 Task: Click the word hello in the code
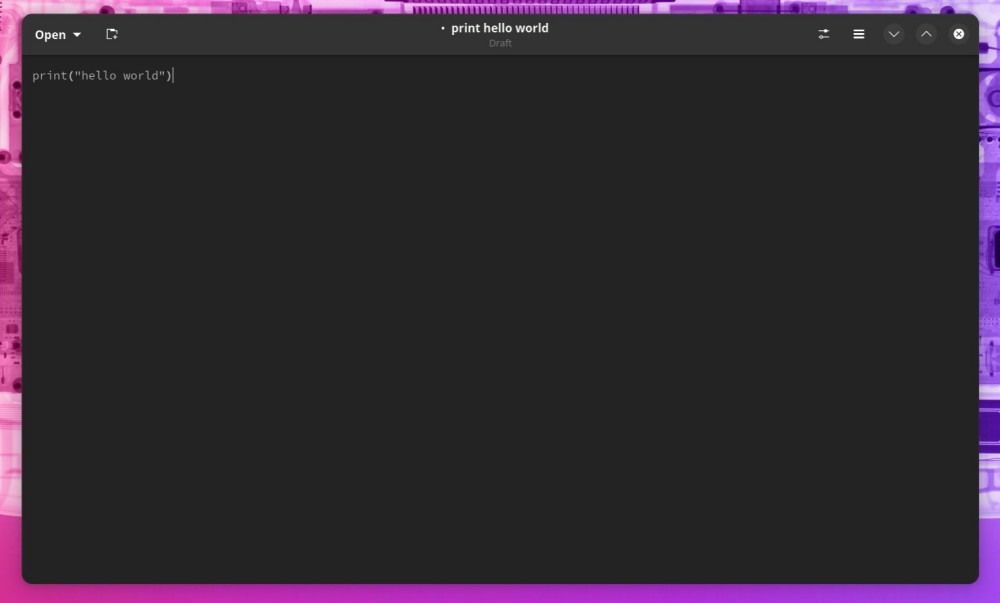tap(99, 74)
